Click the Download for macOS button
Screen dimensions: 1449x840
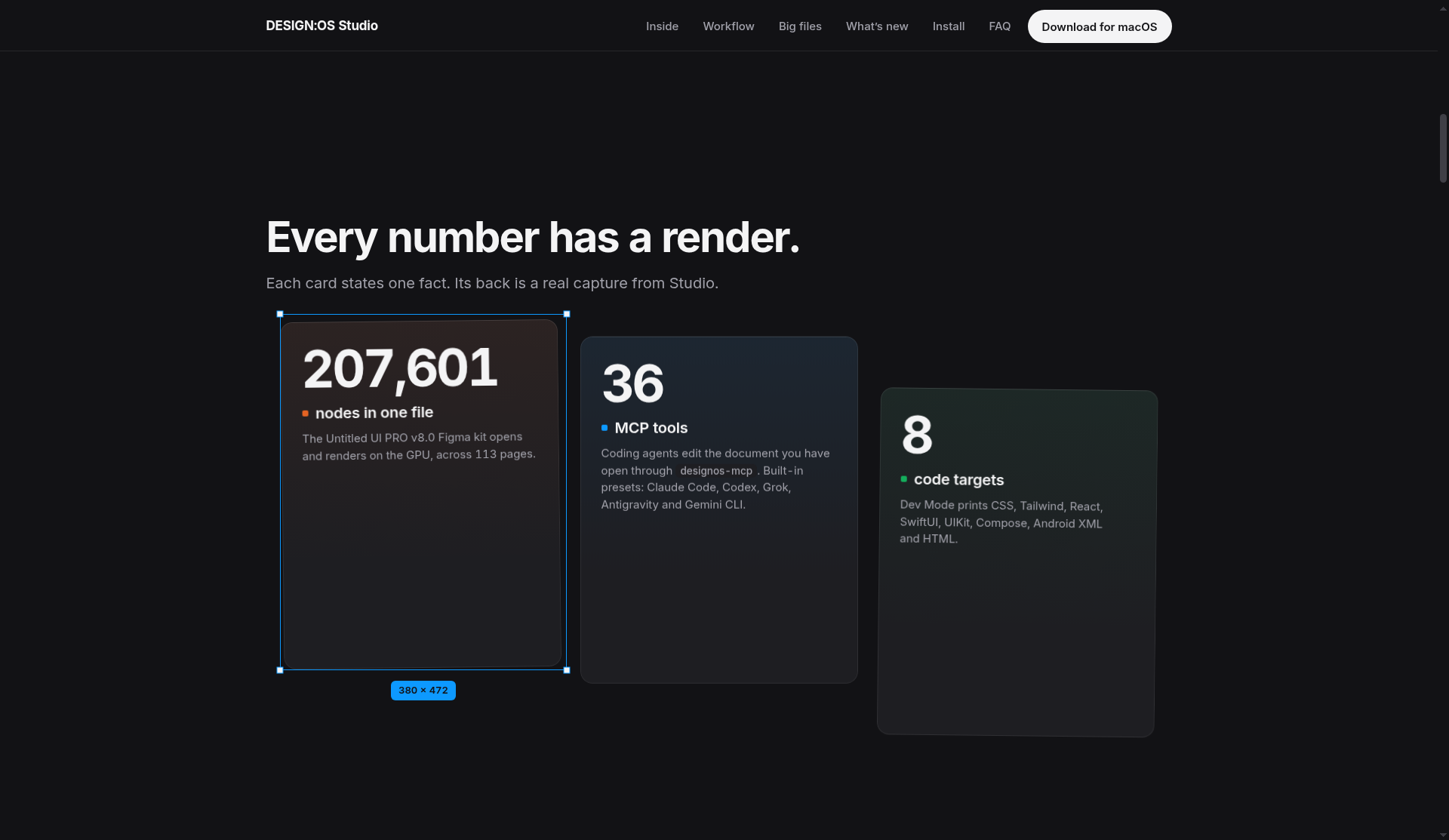(1100, 26)
